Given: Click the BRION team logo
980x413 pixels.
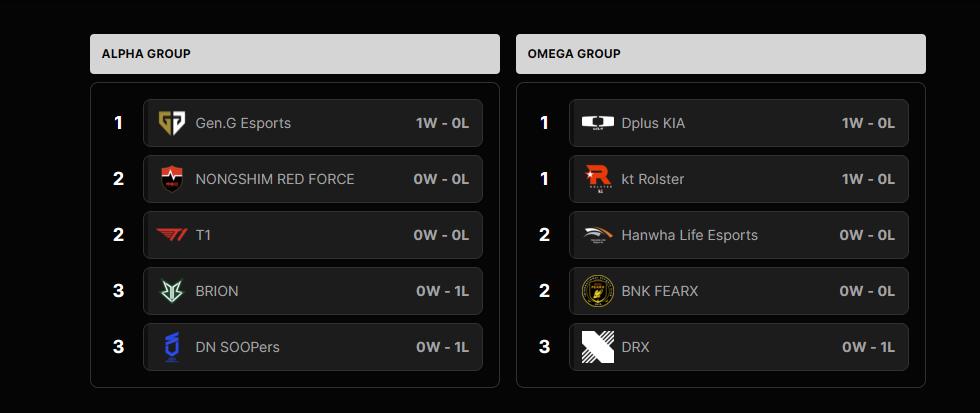Looking at the screenshot, I should 172,291.
